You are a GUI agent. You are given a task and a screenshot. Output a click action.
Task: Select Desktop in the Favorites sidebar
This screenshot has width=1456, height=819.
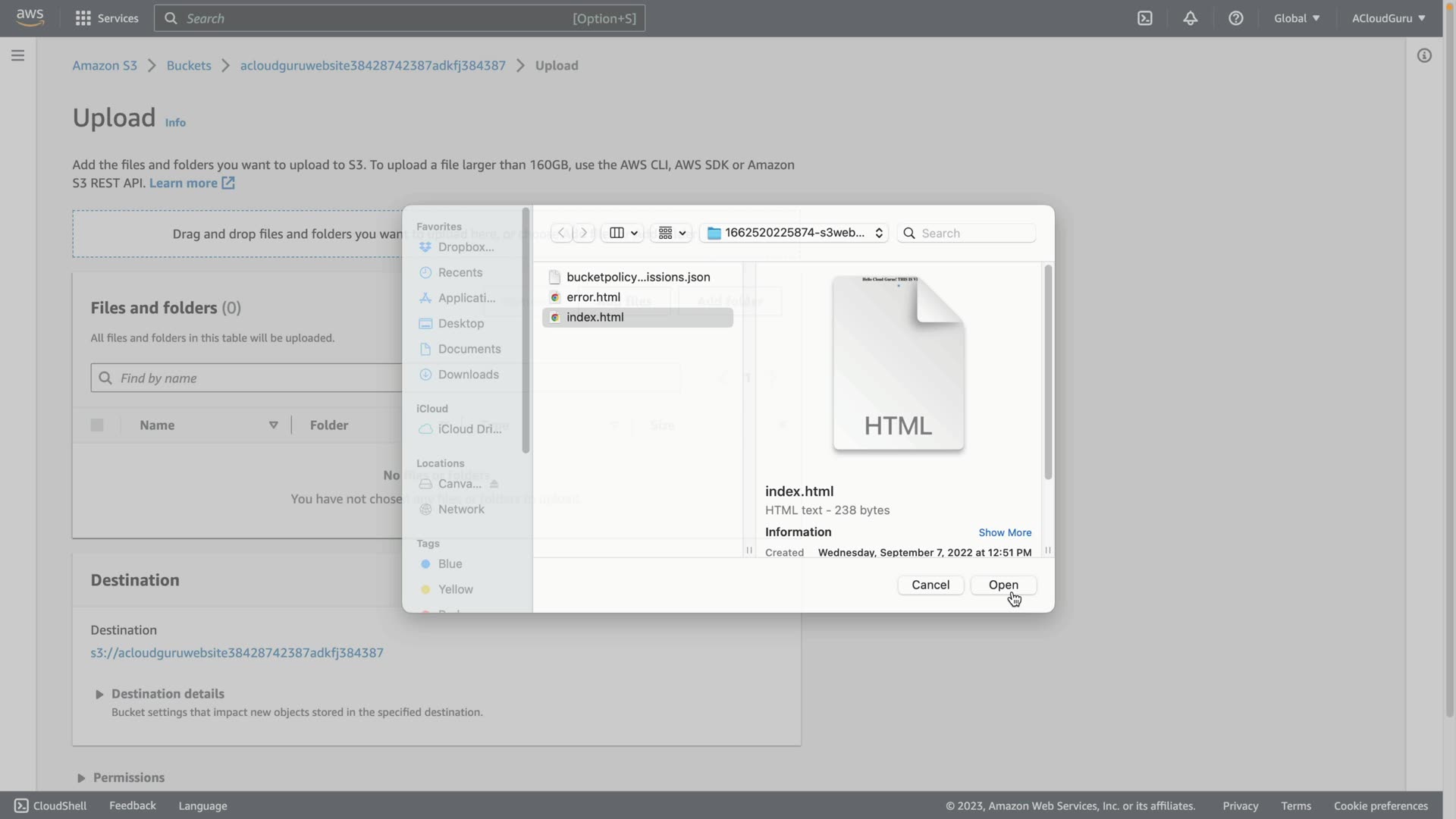460,324
